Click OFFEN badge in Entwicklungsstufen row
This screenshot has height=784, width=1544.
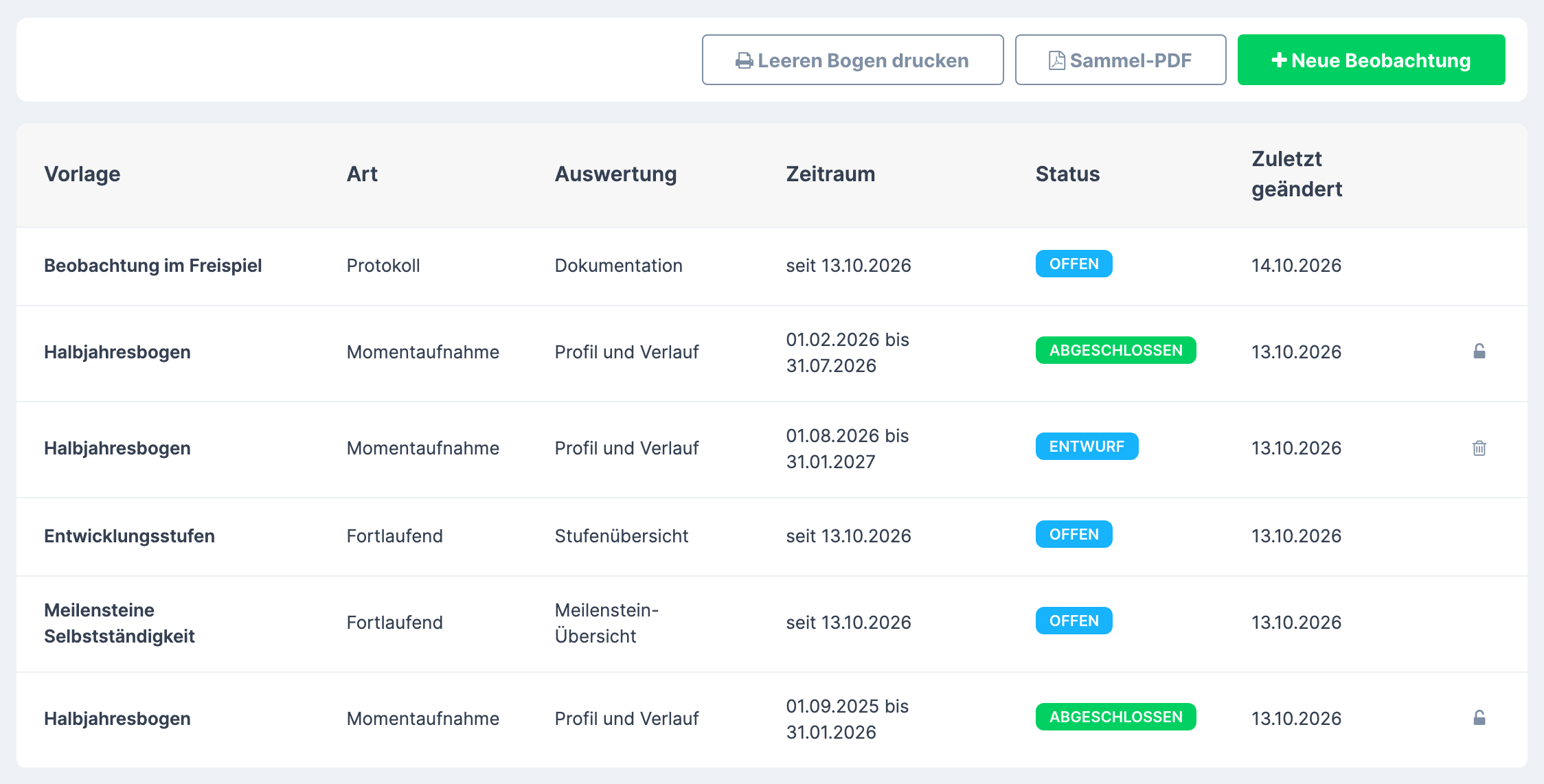(1074, 534)
